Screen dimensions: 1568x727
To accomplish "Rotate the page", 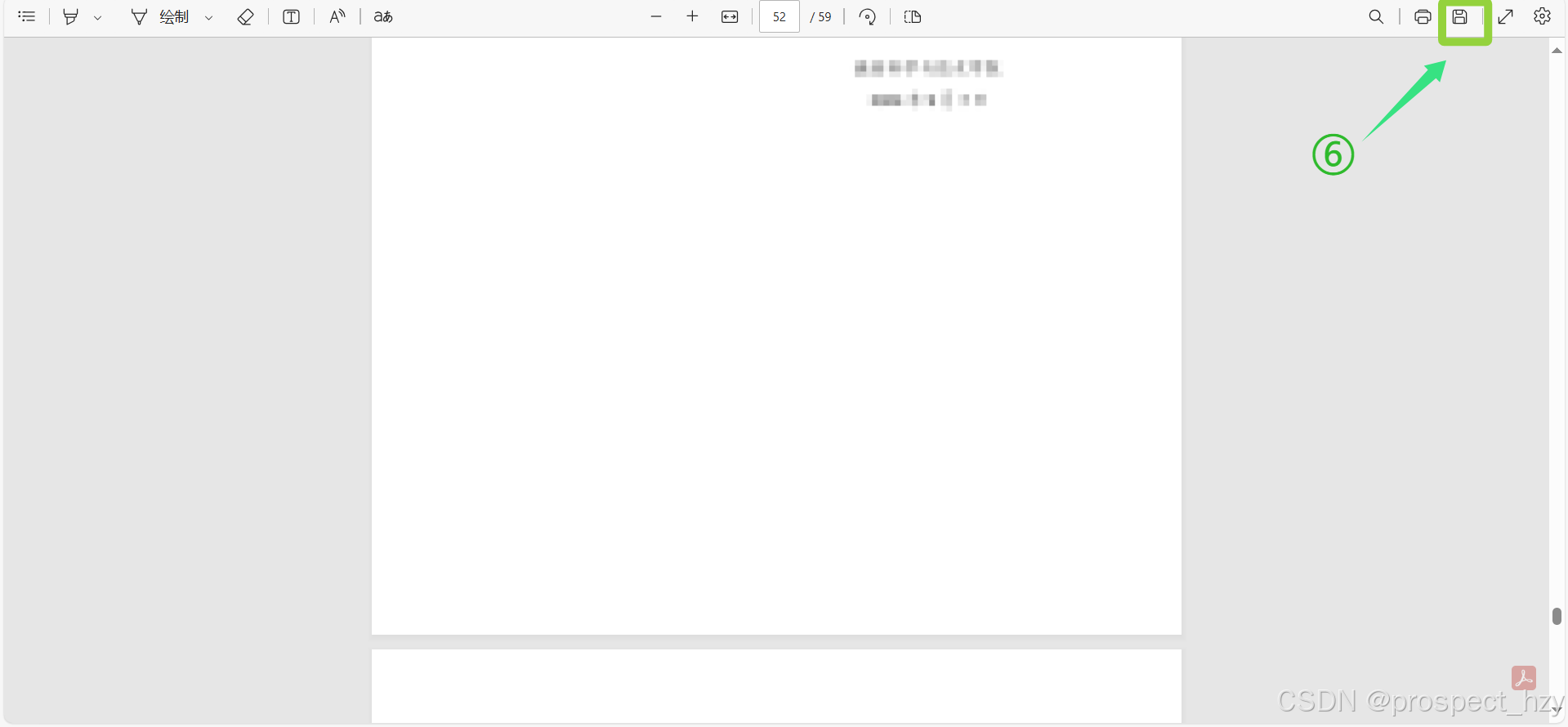I will click(868, 16).
